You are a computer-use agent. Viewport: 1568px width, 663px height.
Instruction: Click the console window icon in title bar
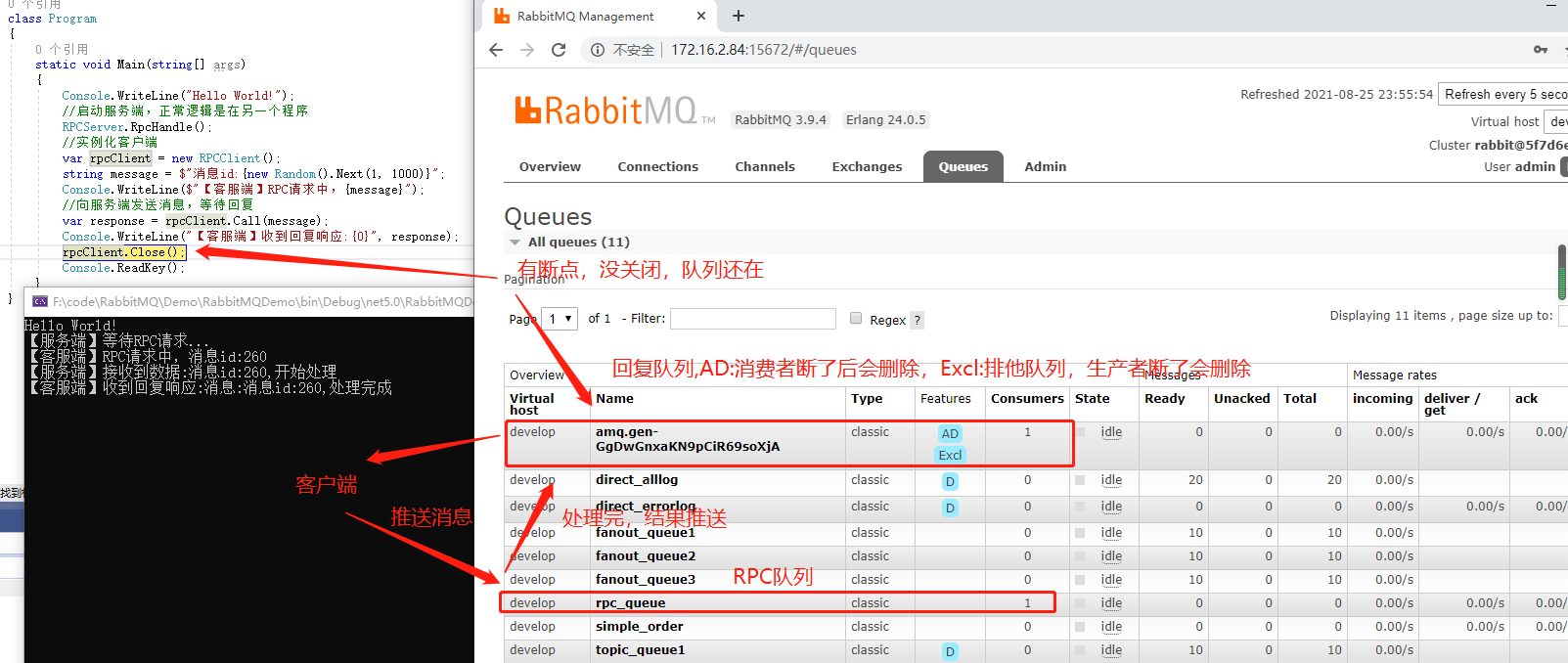[x=40, y=301]
